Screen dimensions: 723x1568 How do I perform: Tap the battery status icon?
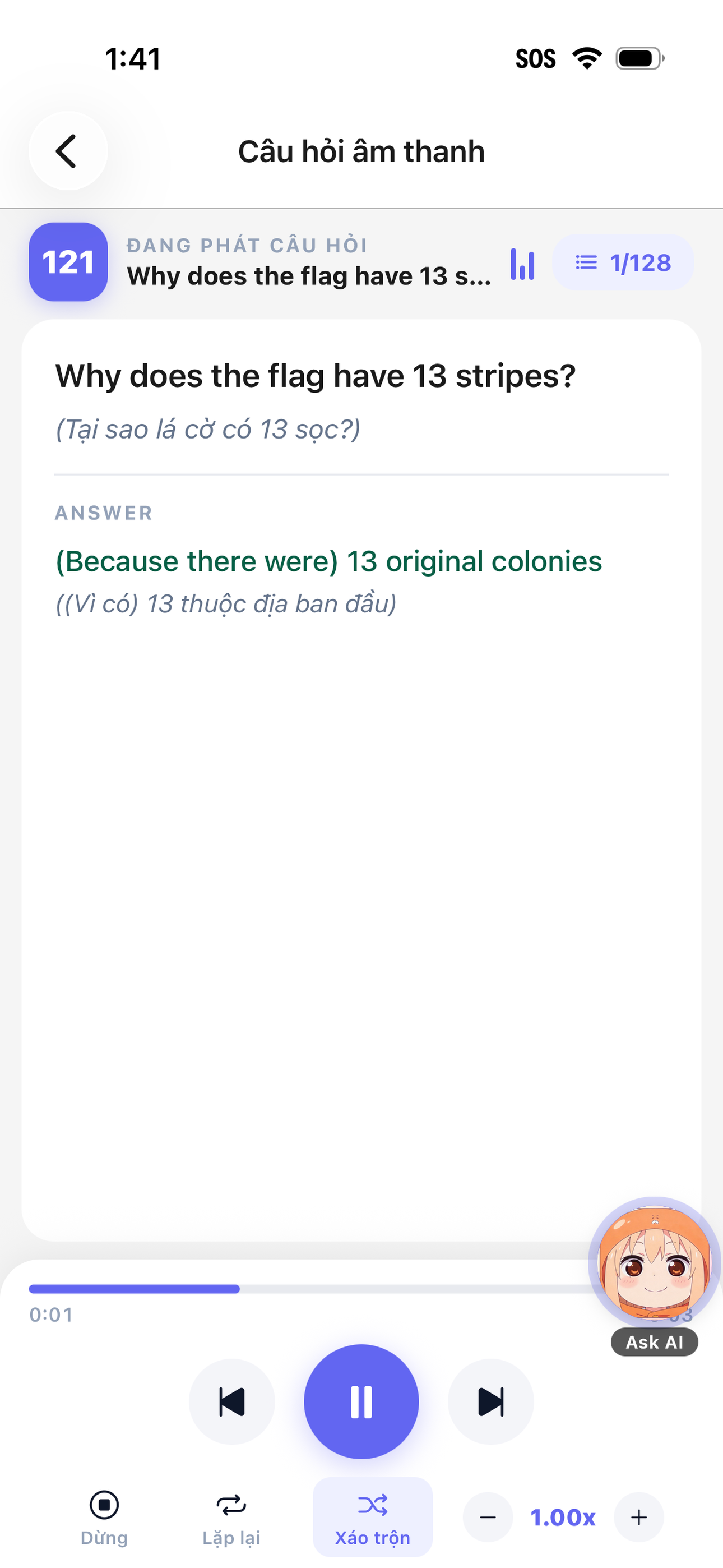(640, 58)
